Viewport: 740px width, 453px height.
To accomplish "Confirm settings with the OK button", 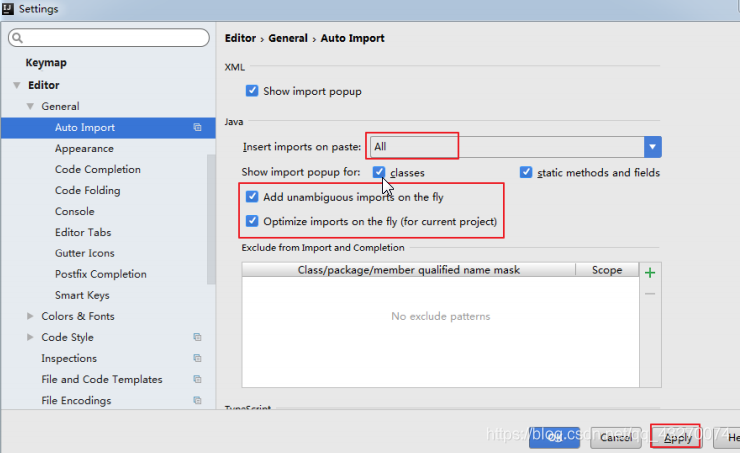I will [x=554, y=437].
